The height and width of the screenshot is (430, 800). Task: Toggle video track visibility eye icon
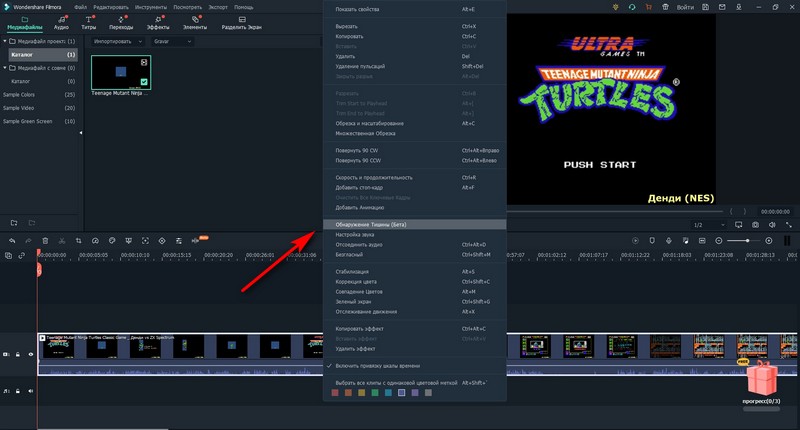(x=31, y=354)
